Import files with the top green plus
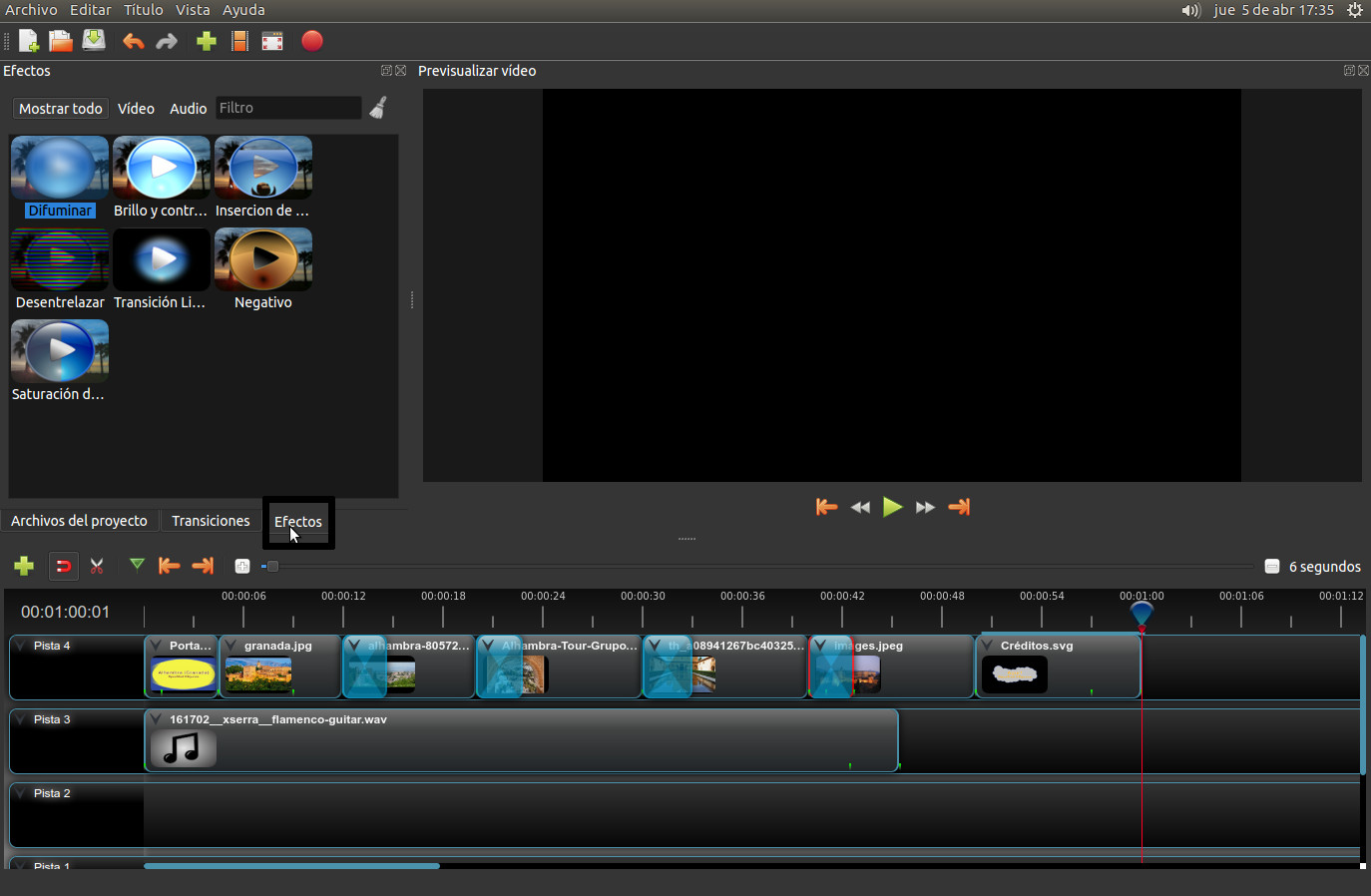Image resolution: width=1371 pixels, height=896 pixels. tap(207, 41)
